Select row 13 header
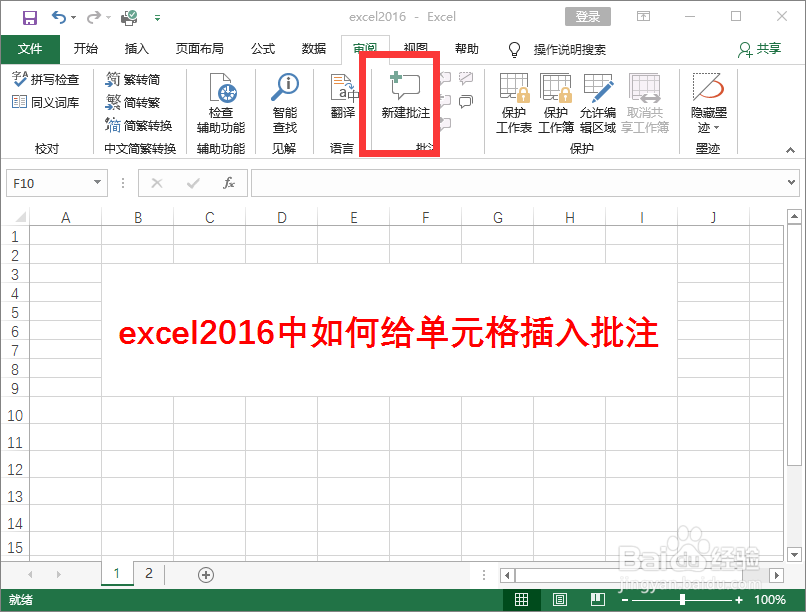The image size is (806, 612). click(15, 497)
